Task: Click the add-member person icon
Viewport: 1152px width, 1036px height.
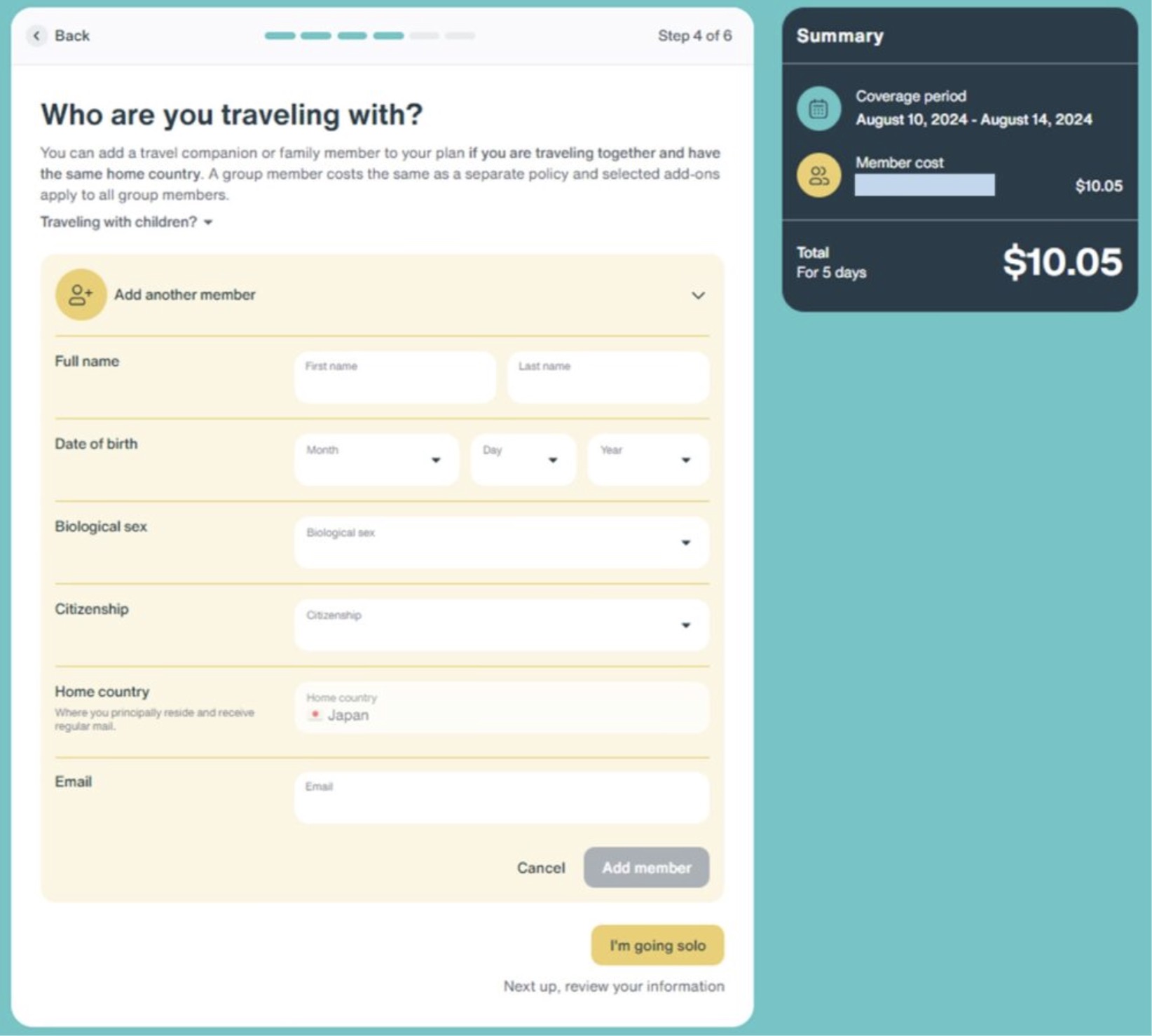Action: [81, 295]
